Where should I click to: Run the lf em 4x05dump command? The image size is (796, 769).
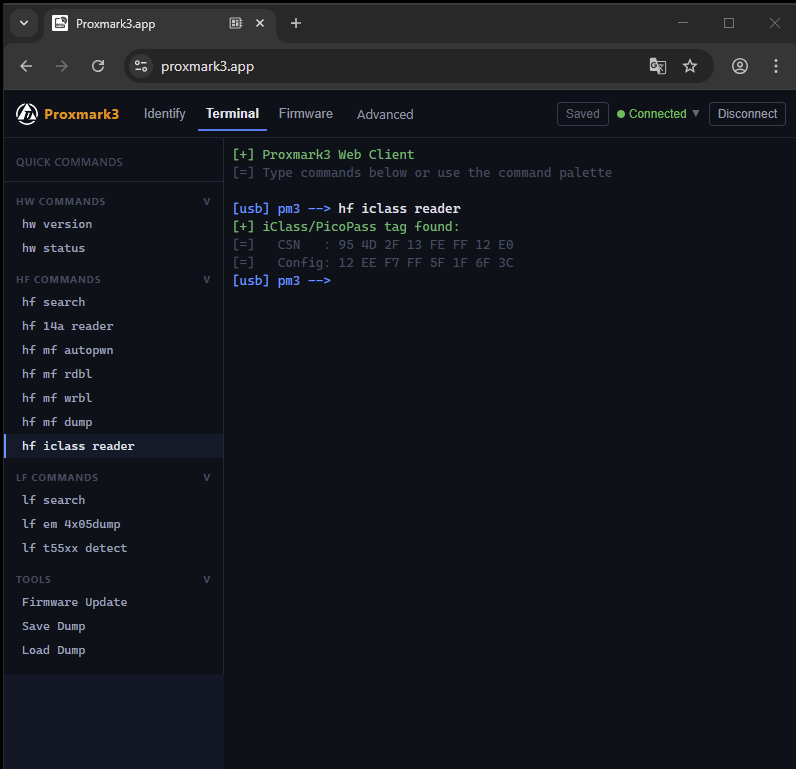click(113, 524)
